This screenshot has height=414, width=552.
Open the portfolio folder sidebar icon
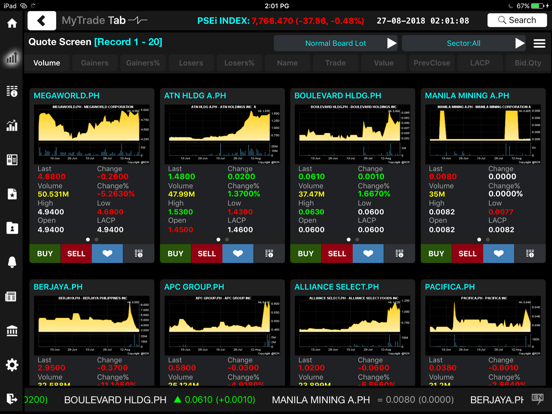click(12, 228)
